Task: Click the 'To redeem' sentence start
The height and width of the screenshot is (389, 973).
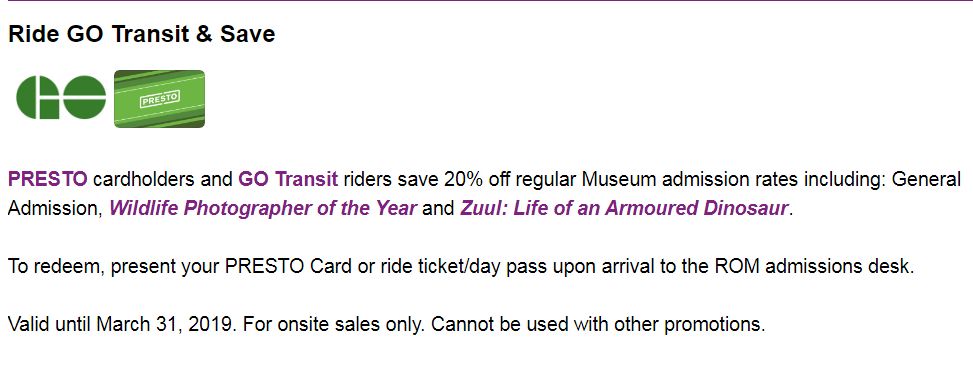Action: pos(51,267)
